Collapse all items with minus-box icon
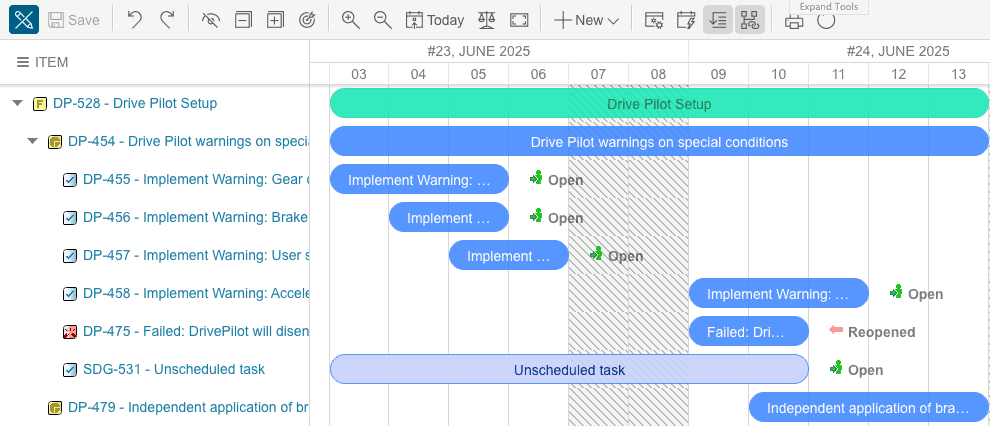This screenshot has width=990, height=426. pyautogui.click(x=242, y=20)
